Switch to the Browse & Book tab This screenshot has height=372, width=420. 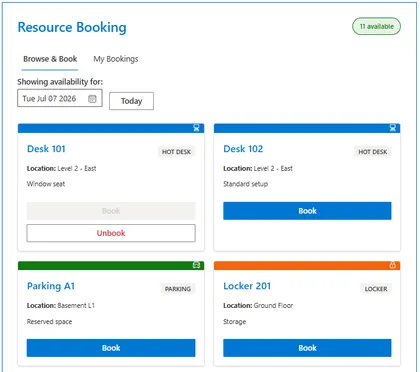point(50,59)
